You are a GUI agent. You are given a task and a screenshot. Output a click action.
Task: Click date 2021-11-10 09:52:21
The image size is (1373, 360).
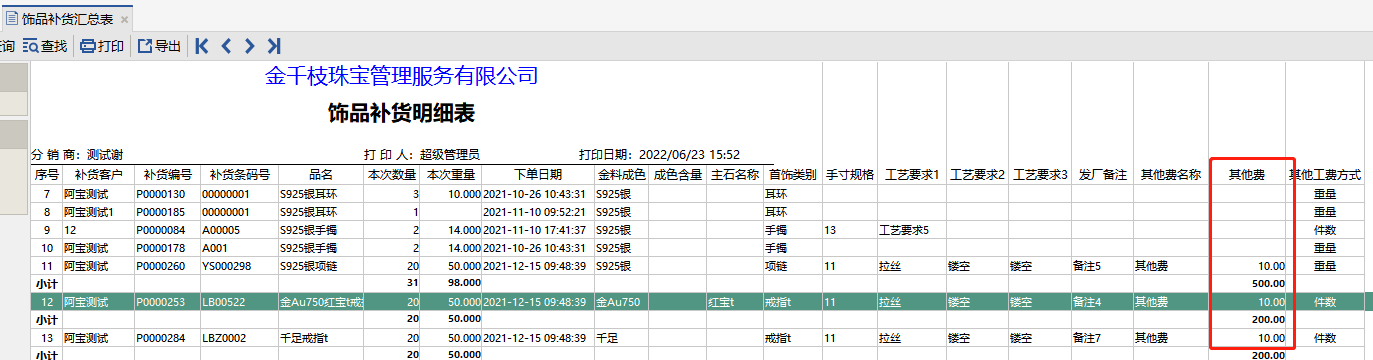coord(534,212)
